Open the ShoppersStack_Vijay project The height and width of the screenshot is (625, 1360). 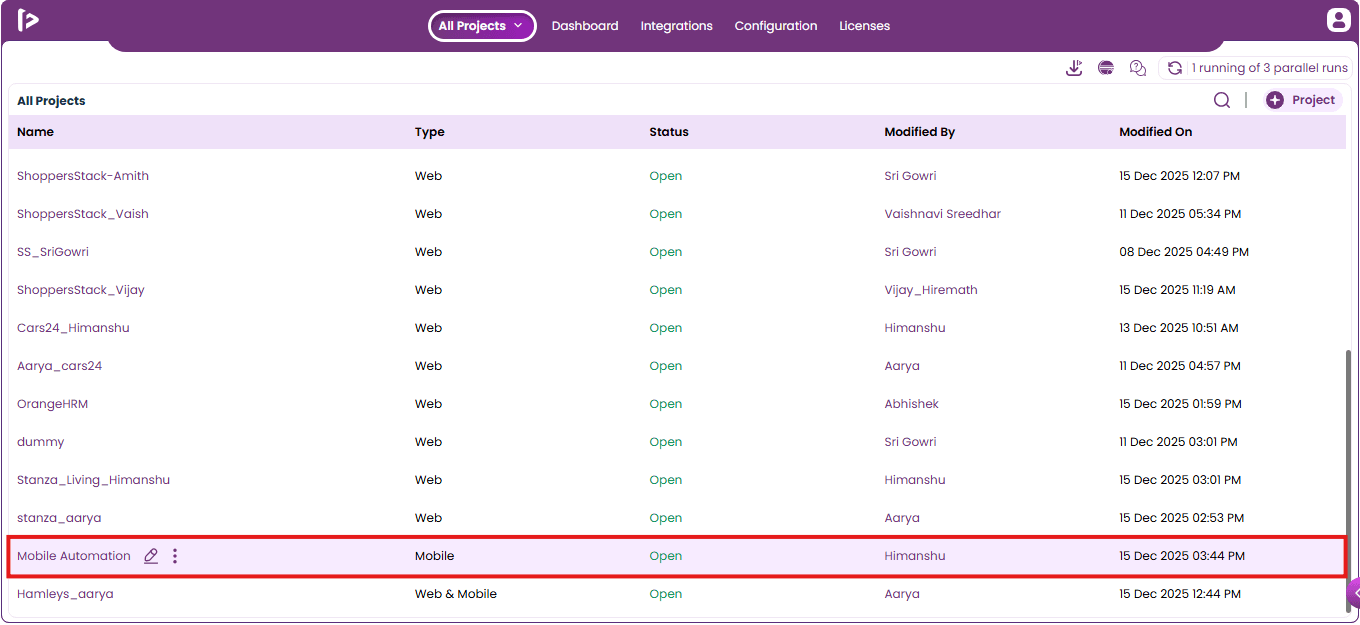click(x=81, y=290)
